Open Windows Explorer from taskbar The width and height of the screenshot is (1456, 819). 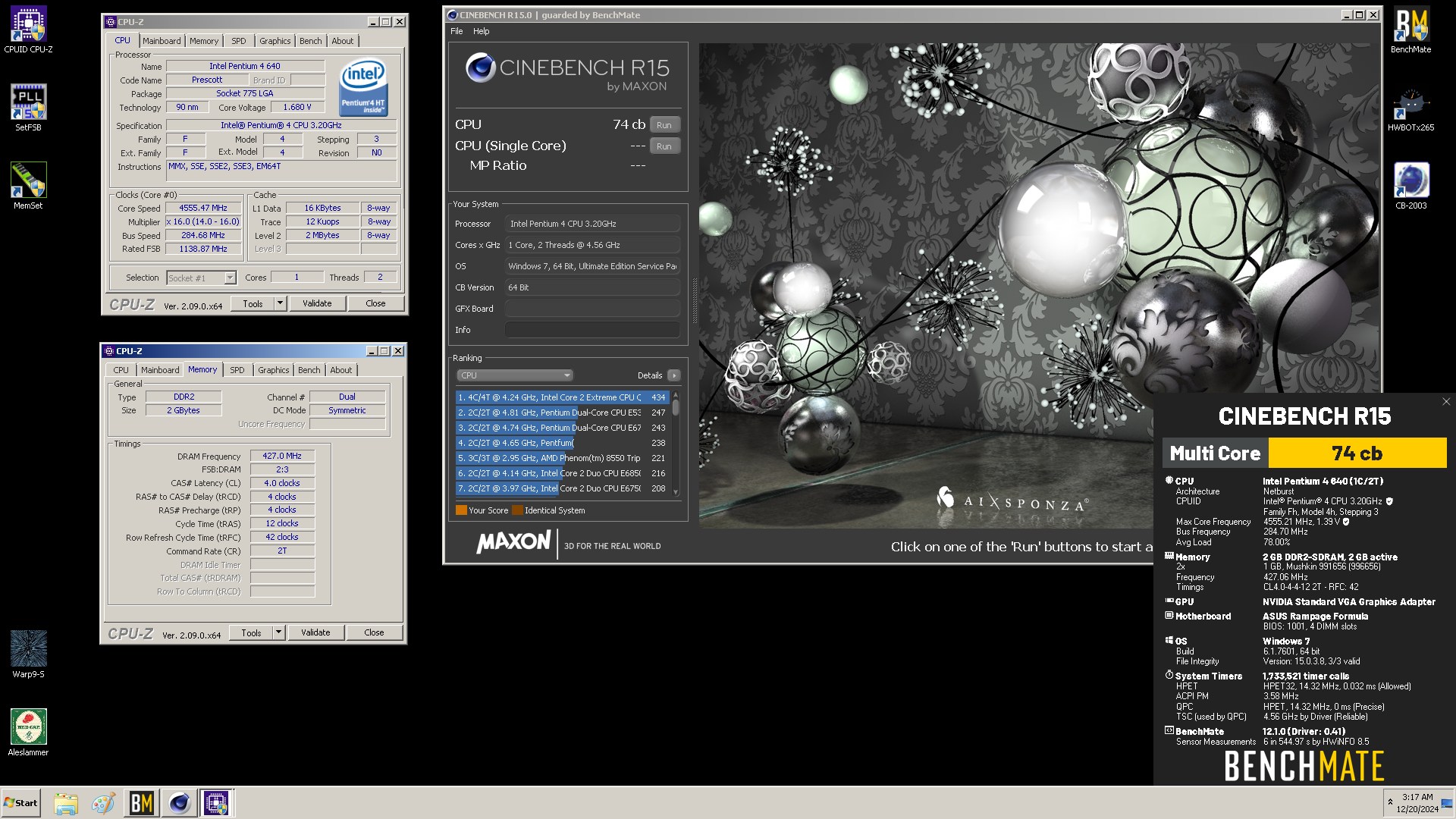66,803
